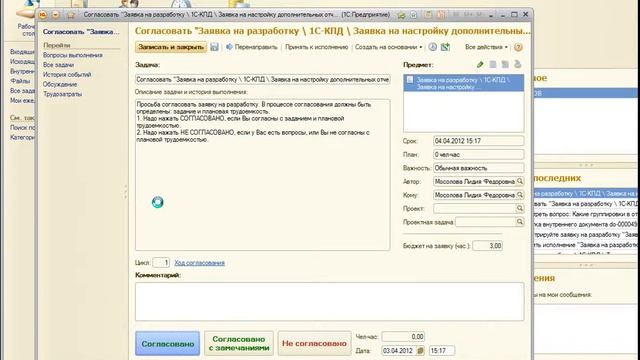
Task: Click the clock icon in the toolbar
Action: coord(432,47)
